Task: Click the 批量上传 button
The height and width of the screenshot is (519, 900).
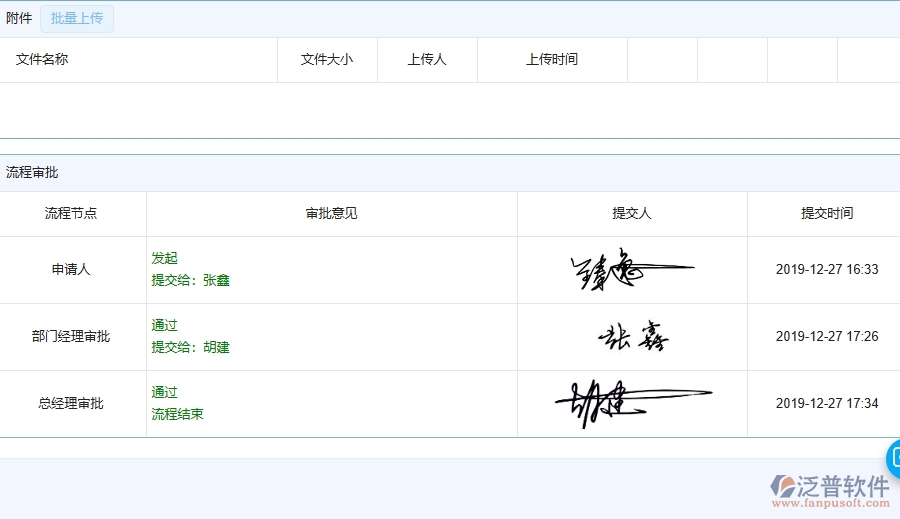Action: [x=77, y=19]
